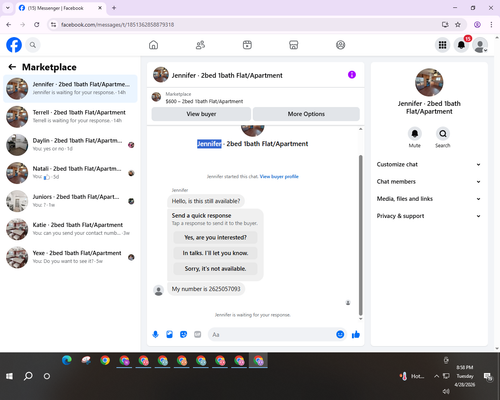Click the chat messages scrollbar
Image resolution: width=500 pixels, height=400 pixels.
tap(360, 235)
